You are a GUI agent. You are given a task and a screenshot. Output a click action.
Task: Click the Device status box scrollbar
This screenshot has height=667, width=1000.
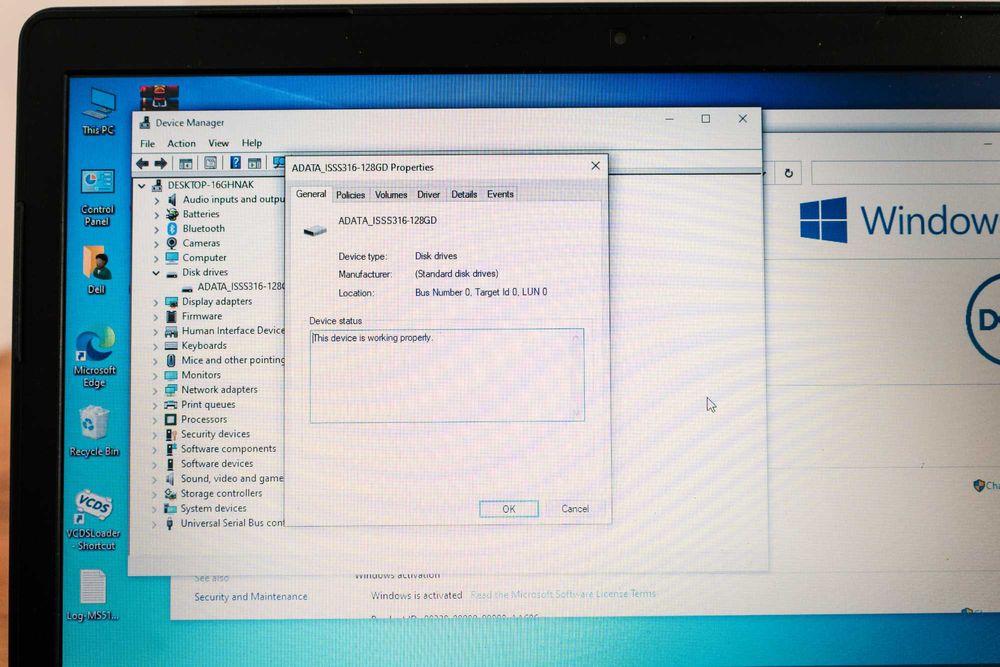point(577,376)
